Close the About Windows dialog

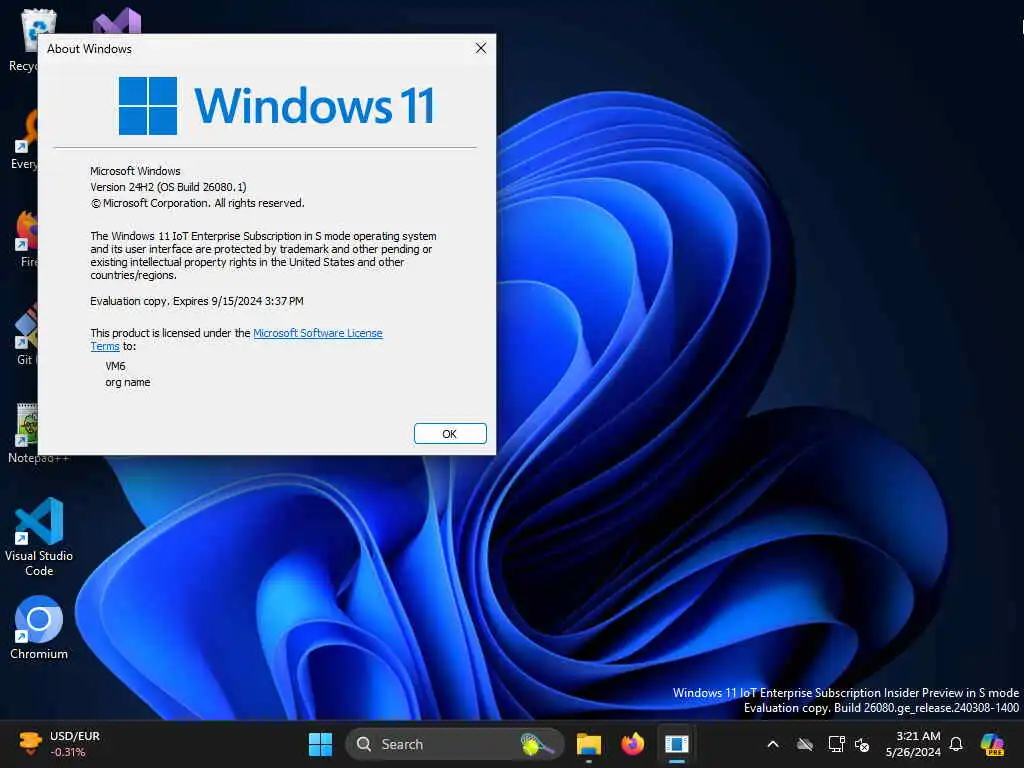click(x=481, y=48)
